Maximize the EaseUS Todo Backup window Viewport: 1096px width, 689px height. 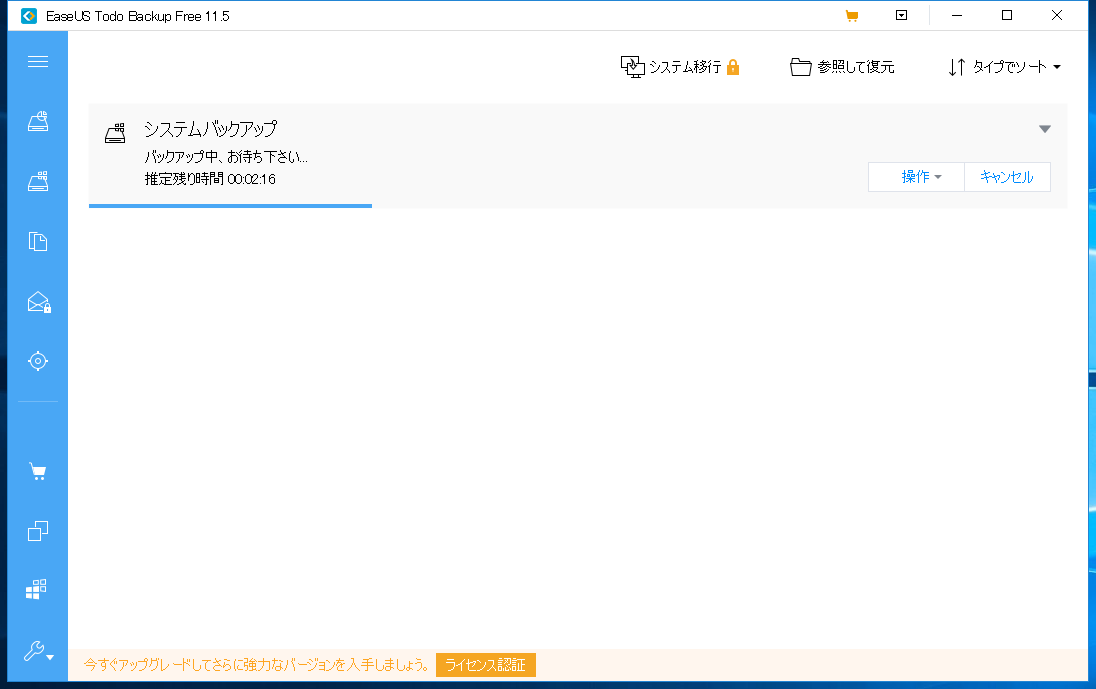click(1007, 15)
